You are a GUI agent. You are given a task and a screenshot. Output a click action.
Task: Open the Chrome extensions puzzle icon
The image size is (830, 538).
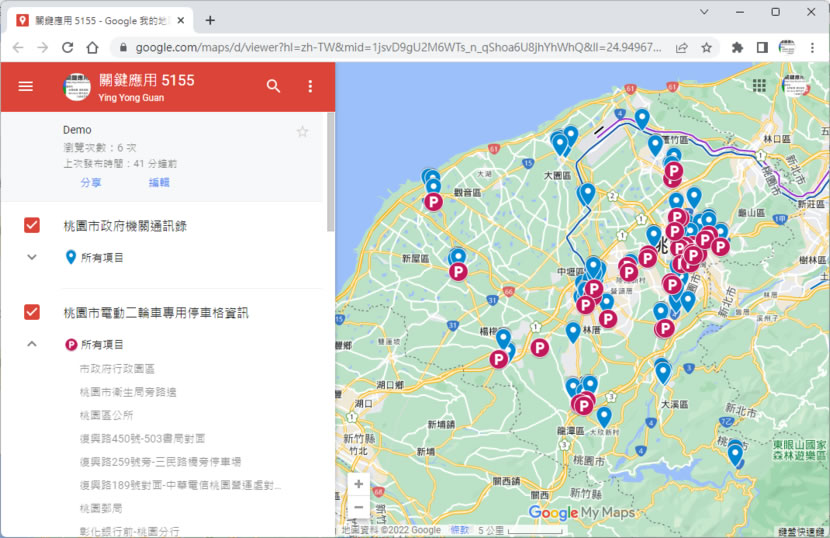(x=737, y=47)
